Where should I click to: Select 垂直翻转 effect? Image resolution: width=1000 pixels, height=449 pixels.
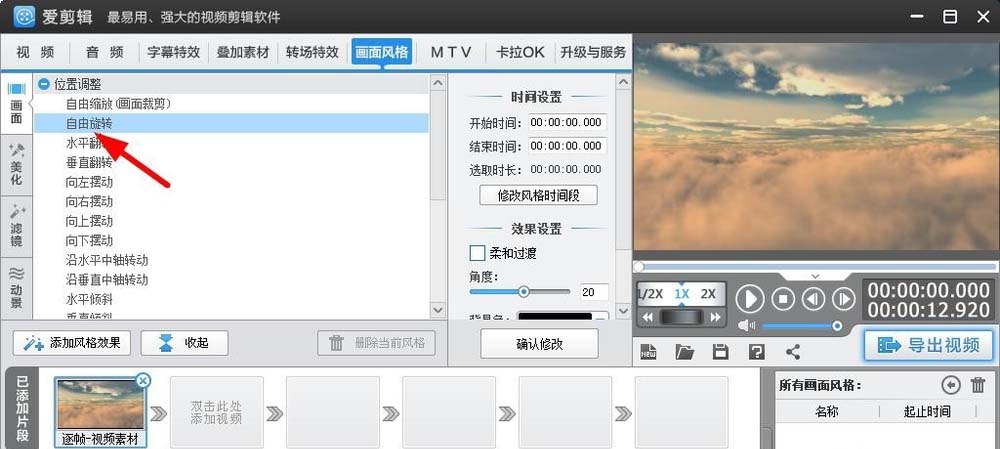pyautogui.click(x=89, y=163)
